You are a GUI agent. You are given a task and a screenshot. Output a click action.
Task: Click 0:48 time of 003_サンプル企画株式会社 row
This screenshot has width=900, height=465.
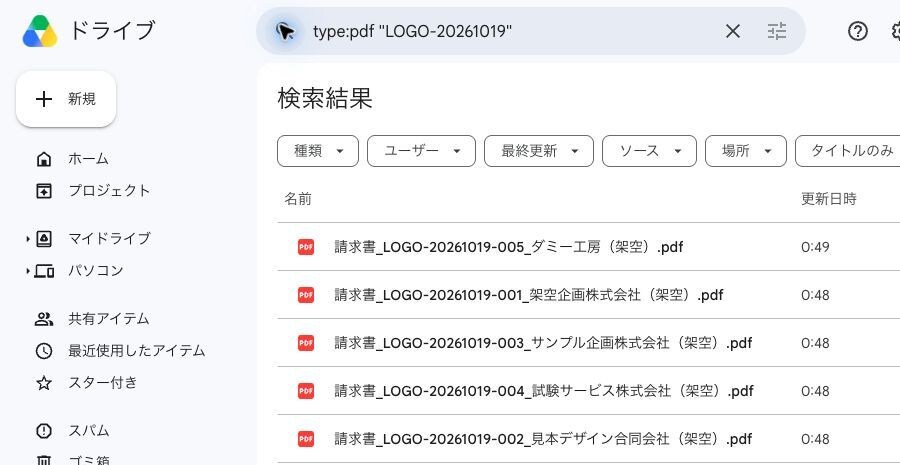(x=815, y=343)
